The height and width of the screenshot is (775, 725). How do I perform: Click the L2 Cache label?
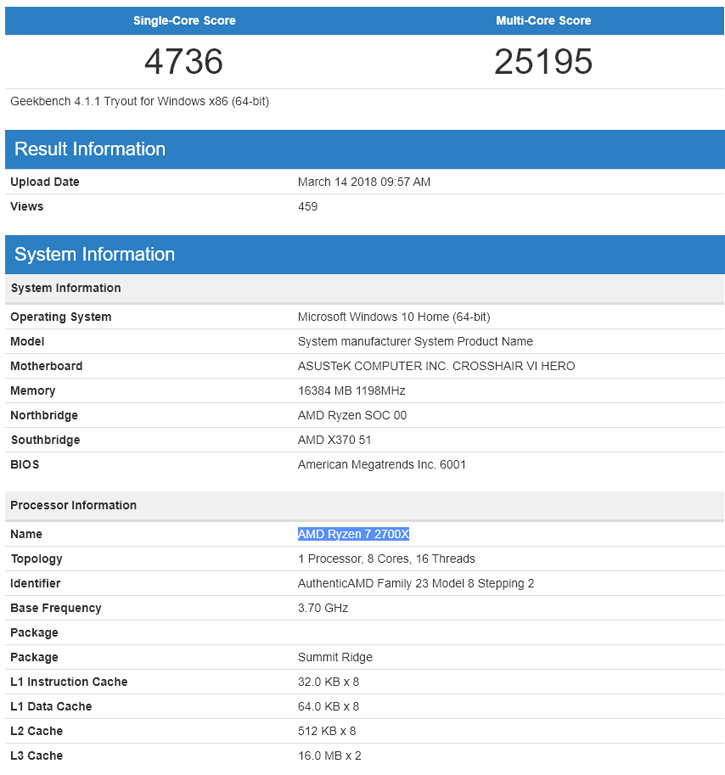tap(37, 732)
